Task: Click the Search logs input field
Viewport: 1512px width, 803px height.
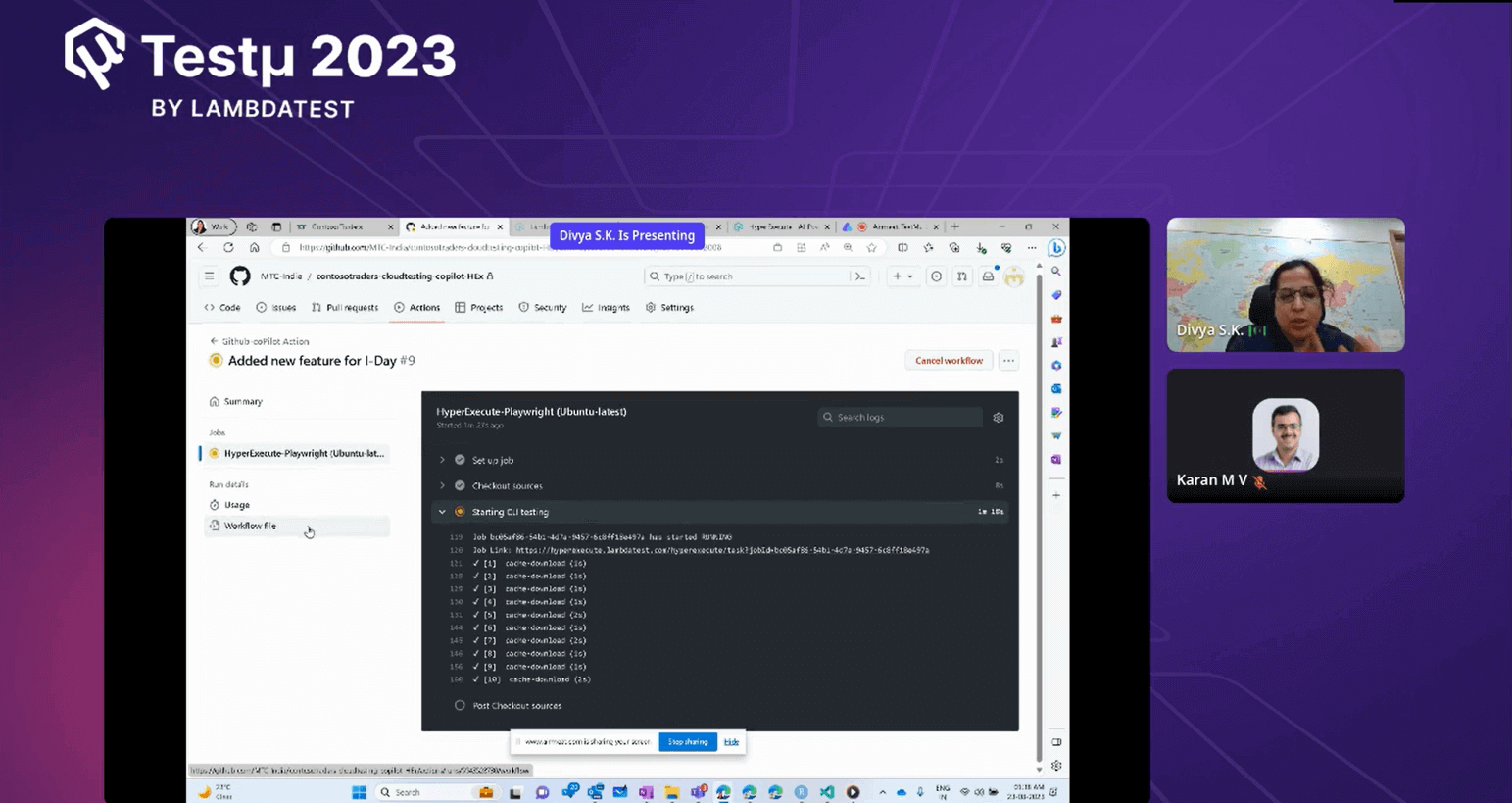Action: point(900,418)
